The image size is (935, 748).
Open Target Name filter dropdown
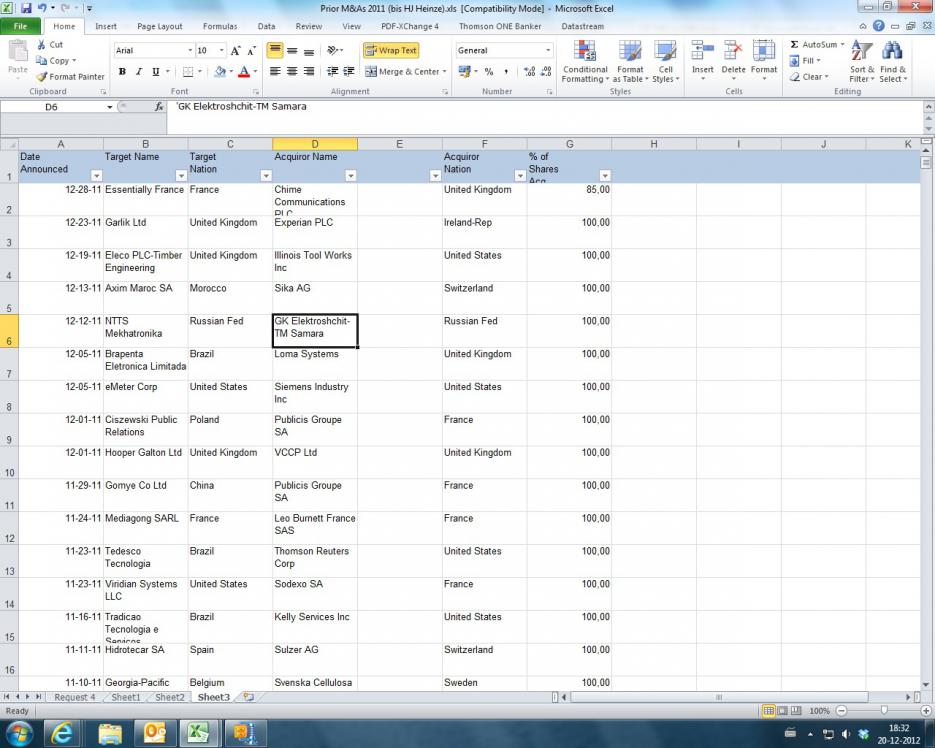(x=181, y=176)
